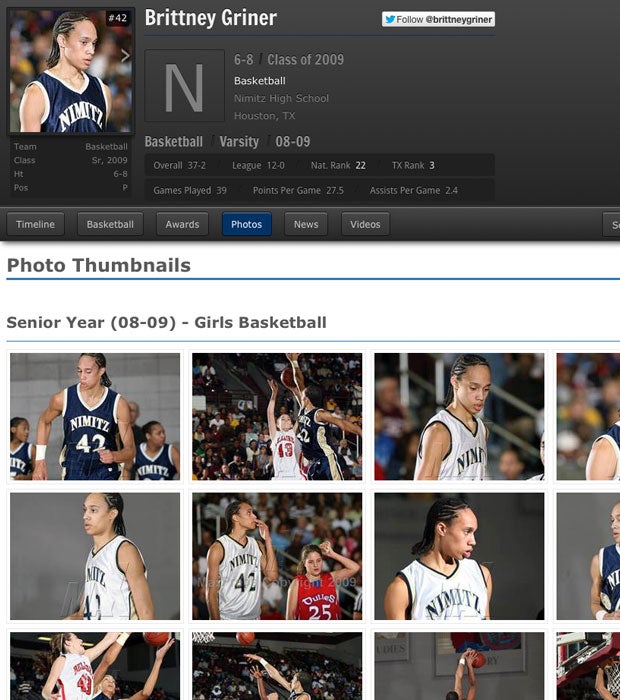This screenshot has width=620, height=700.
Task: Click the Overall 37-2 record
Action: (179, 165)
